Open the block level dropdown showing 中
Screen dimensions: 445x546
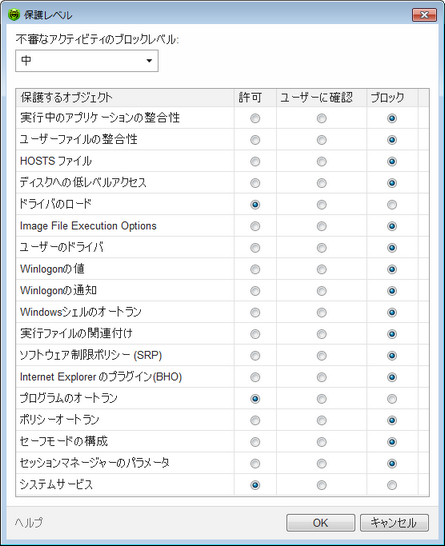[x=87, y=61]
